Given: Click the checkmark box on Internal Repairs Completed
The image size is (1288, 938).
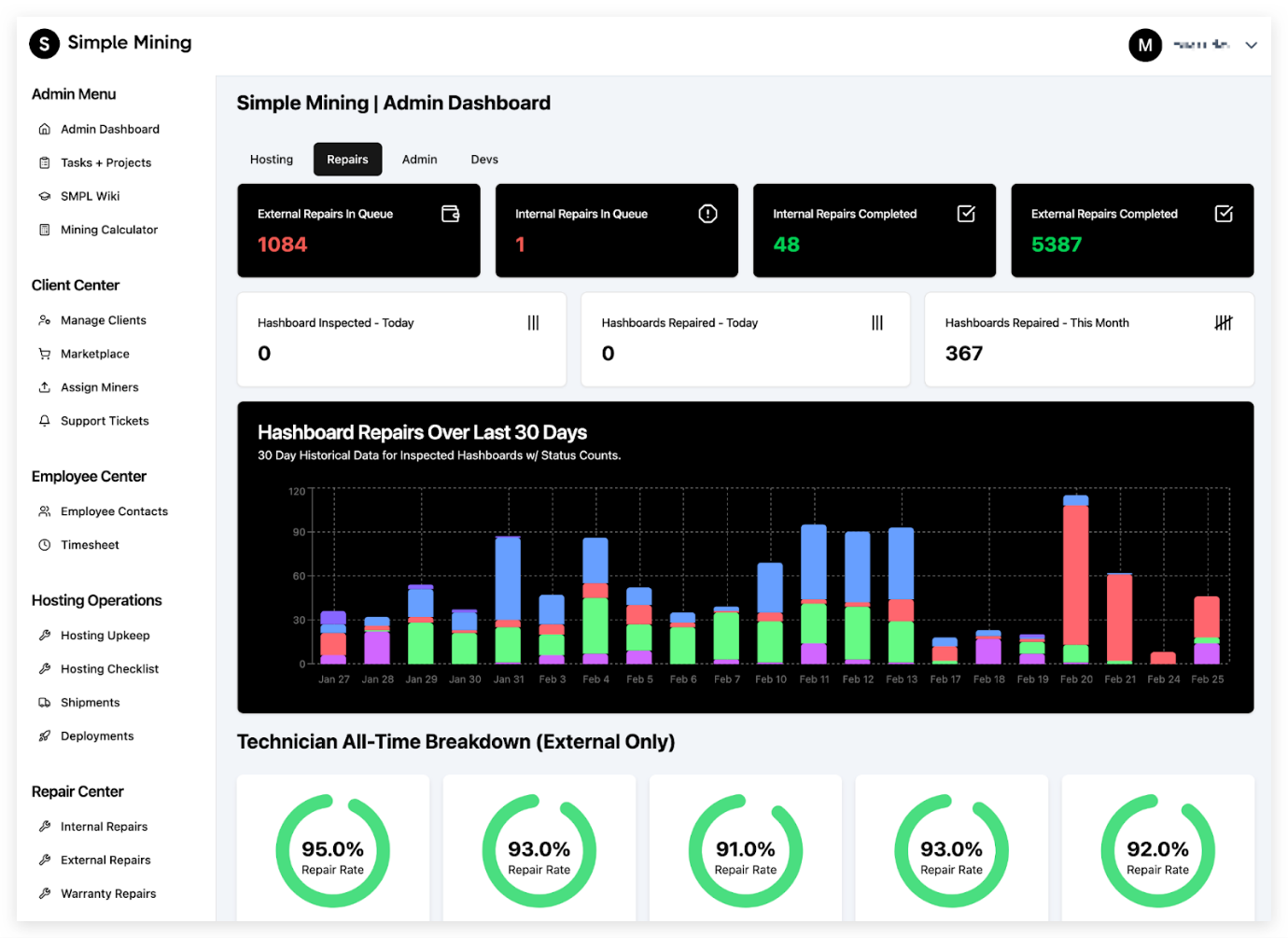Looking at the screenshot, I should [966, 214].
